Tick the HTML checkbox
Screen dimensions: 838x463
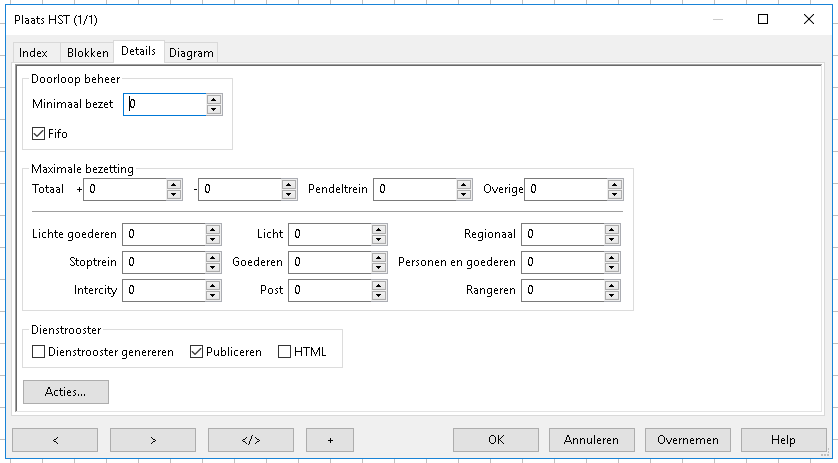click(x=285, y=352)
